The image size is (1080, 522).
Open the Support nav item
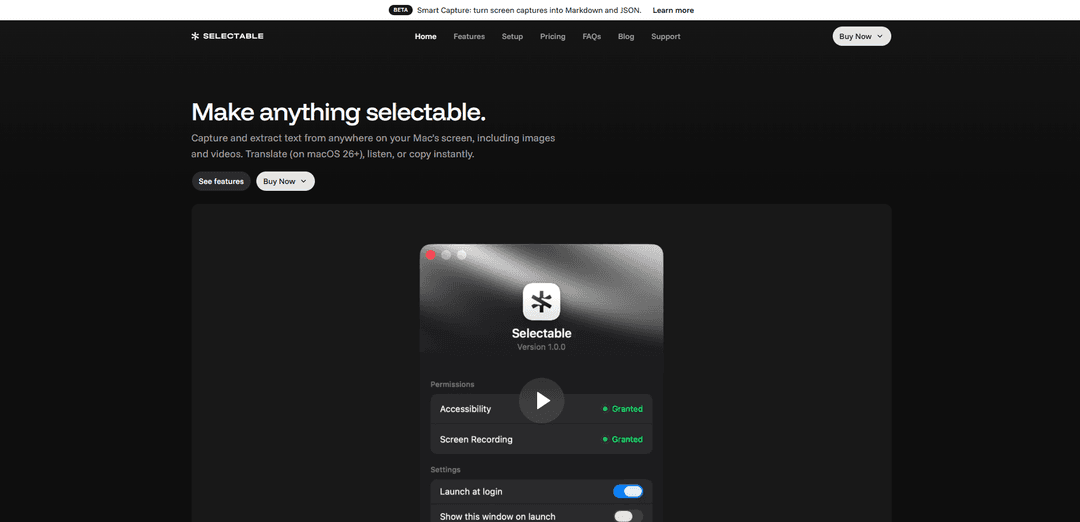[665, 36]
